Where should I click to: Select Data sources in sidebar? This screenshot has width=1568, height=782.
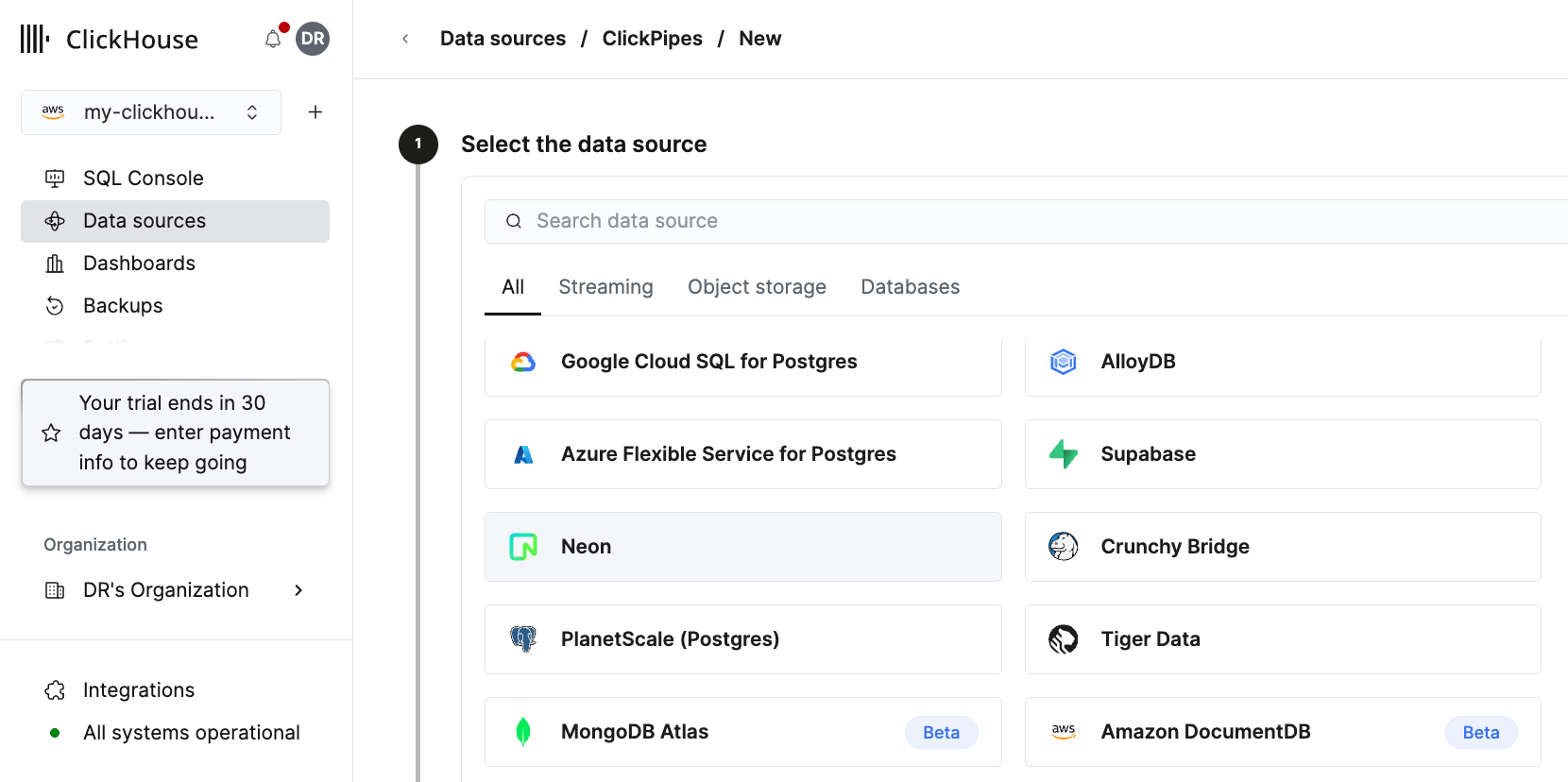(x=175, y=221)
